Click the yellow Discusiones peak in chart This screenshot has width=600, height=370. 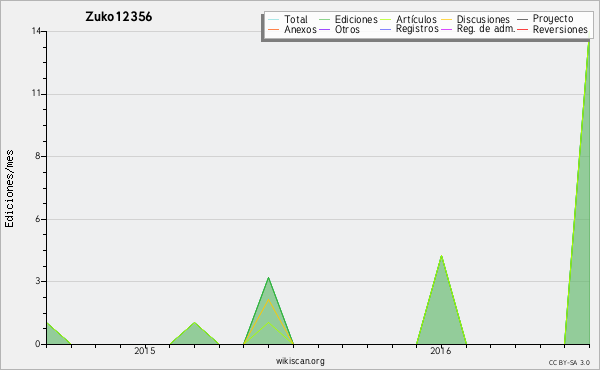269,299
